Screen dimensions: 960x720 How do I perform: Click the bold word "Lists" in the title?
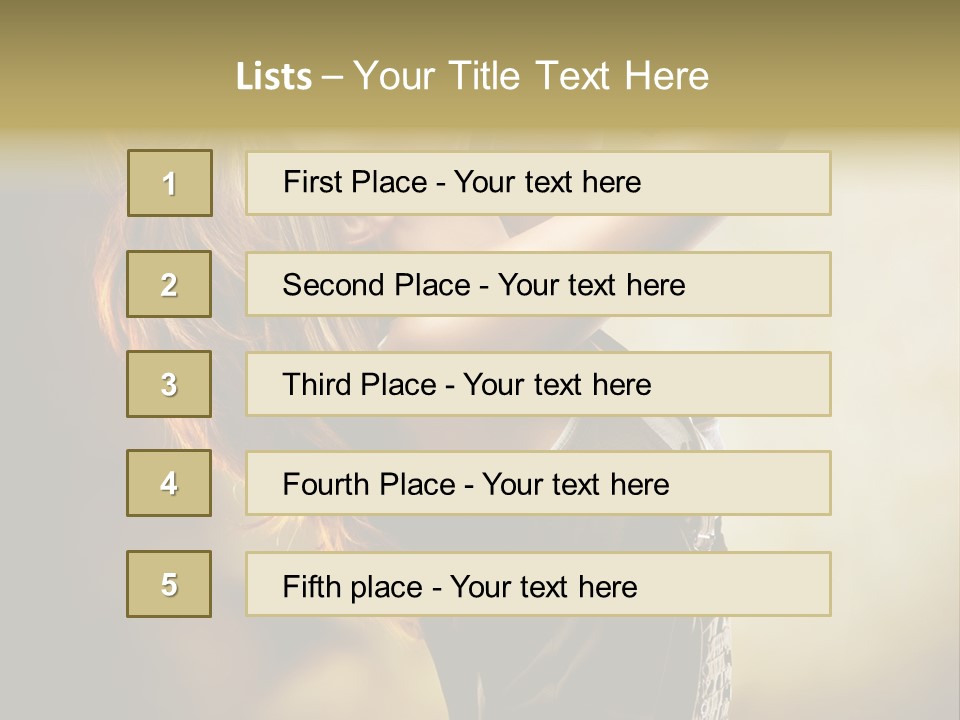tap(274, 76)
